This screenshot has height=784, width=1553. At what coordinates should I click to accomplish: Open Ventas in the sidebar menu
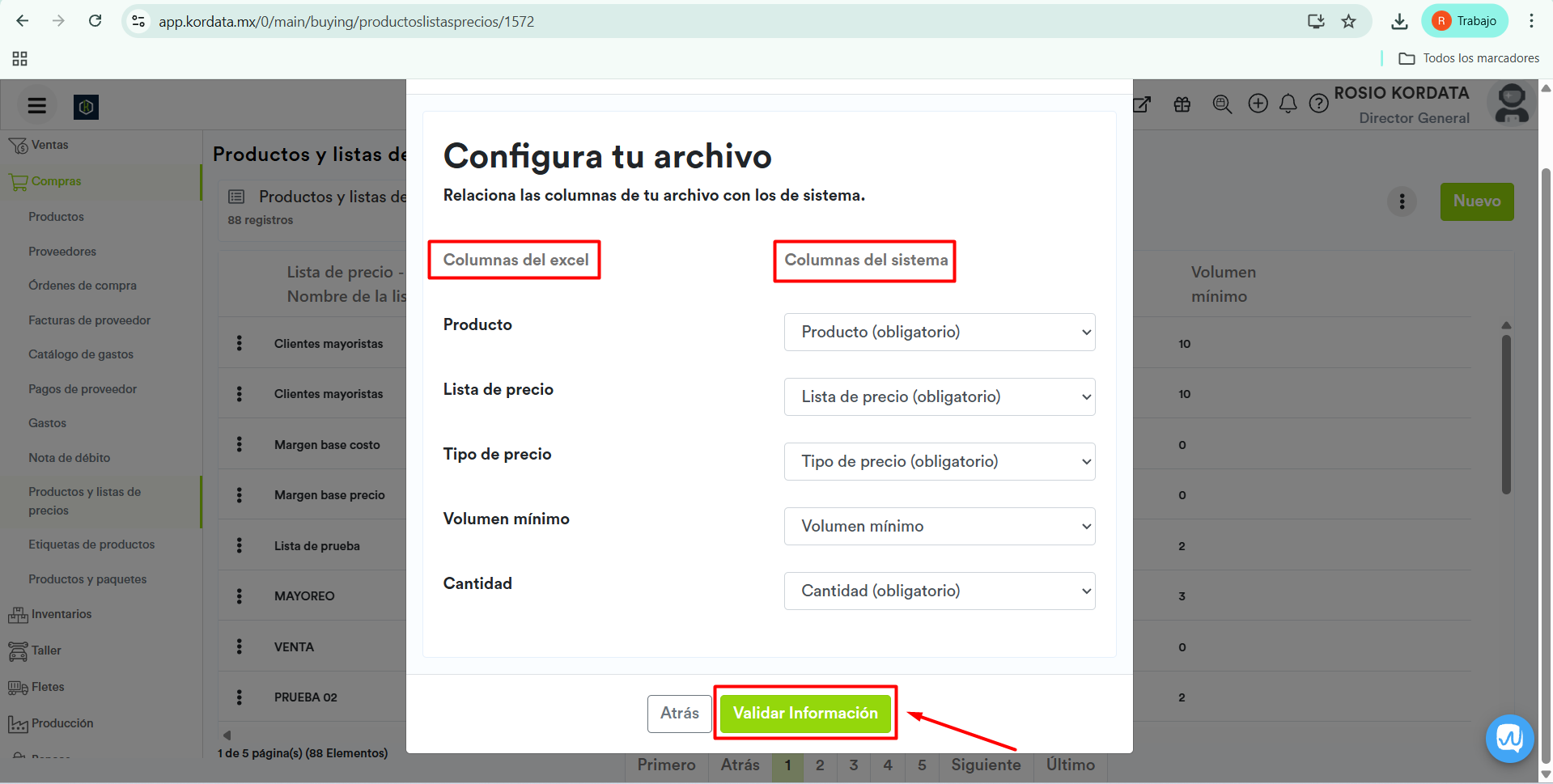(49, 145)
